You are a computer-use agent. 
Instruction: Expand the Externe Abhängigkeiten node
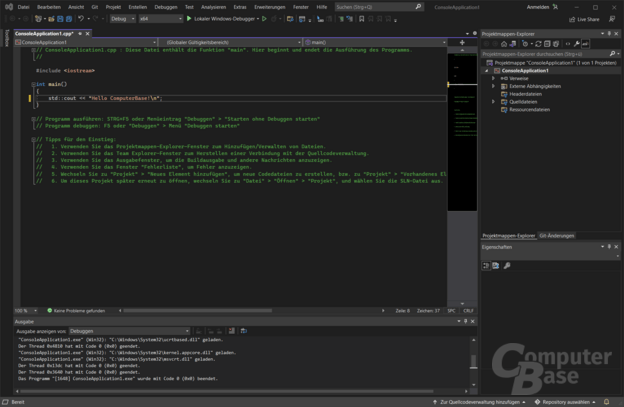pos(493,86)
